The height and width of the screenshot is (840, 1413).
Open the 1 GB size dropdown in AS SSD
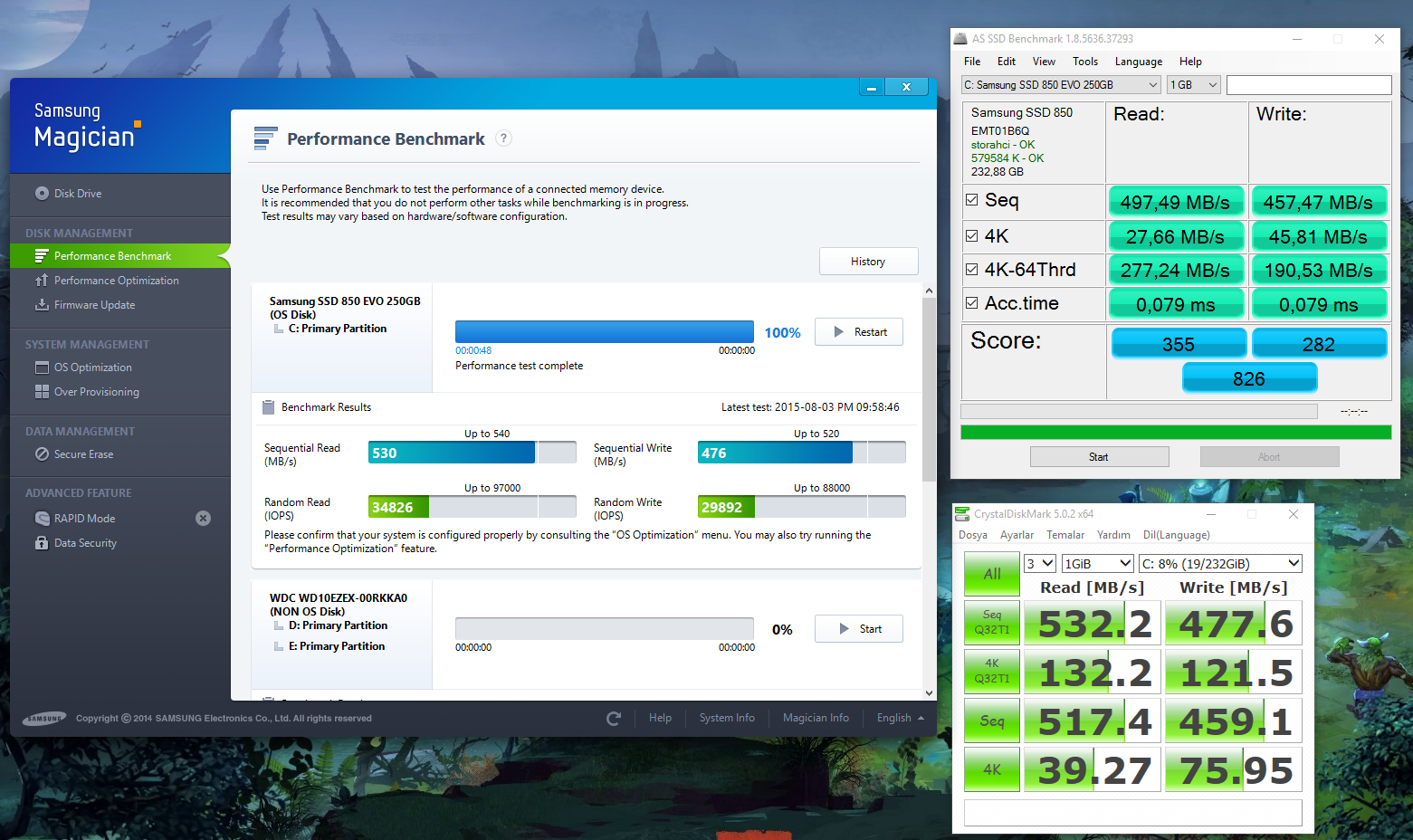coord(1194,85)
